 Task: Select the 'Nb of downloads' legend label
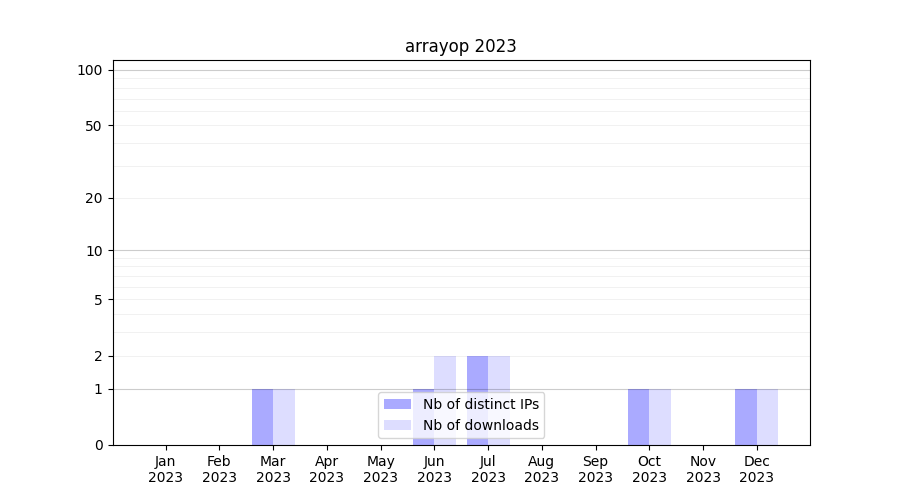coord(480,425)
